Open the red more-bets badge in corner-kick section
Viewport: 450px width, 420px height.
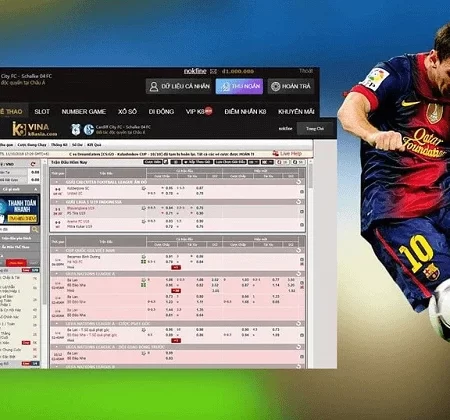[176, 341]
